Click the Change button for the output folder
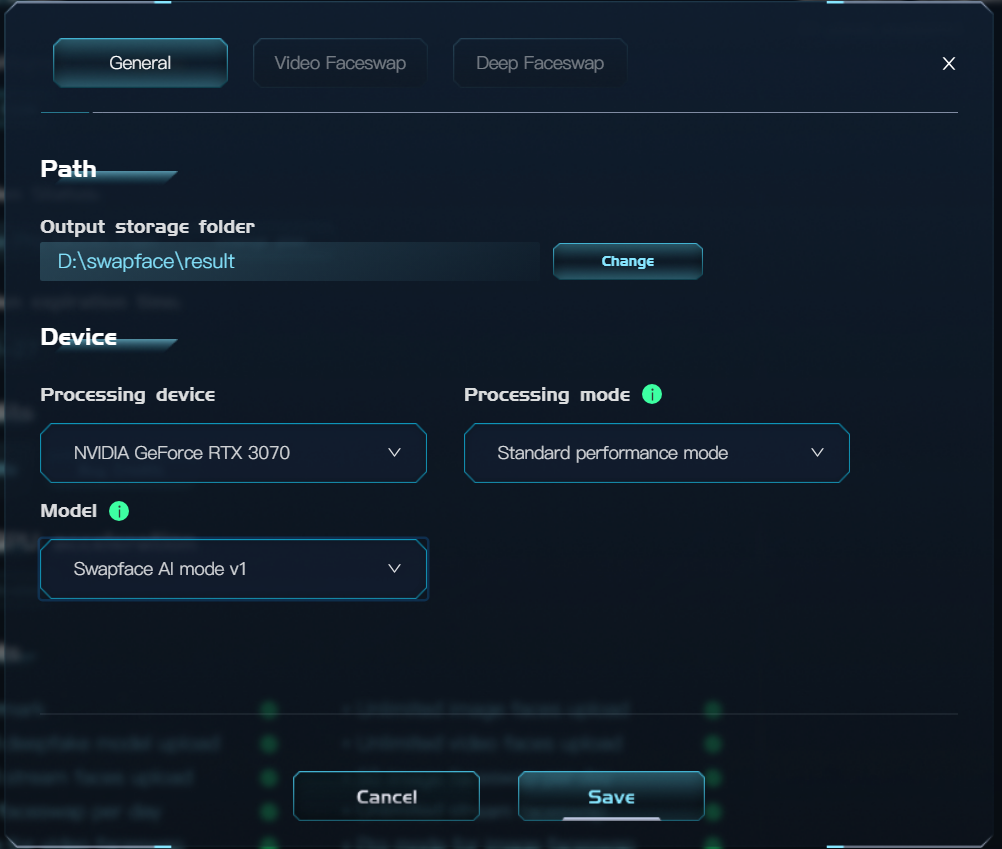This screenshot has width=1002, height=849. click(x=627, y=260)
